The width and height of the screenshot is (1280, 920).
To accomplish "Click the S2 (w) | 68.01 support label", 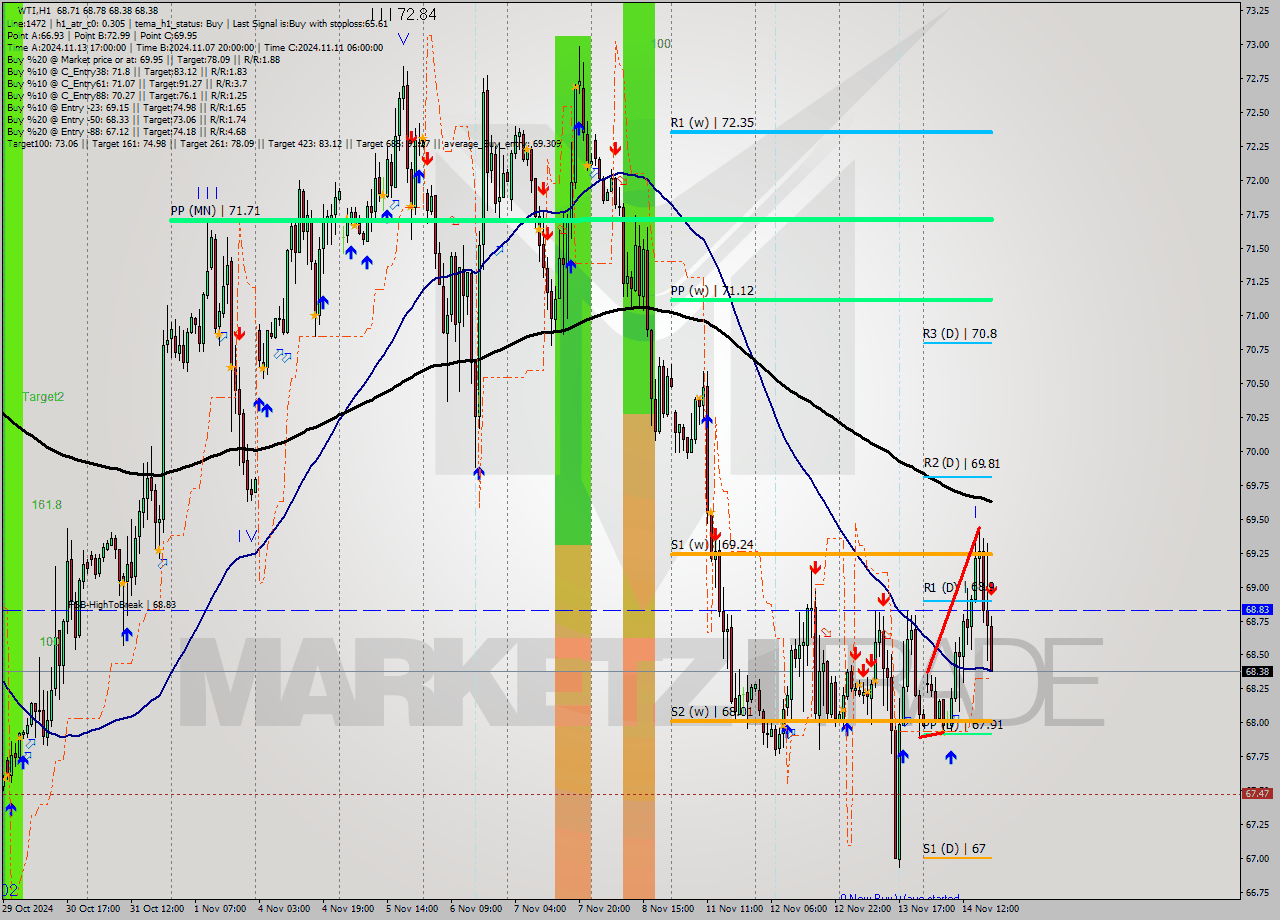I will coord(711,712).
